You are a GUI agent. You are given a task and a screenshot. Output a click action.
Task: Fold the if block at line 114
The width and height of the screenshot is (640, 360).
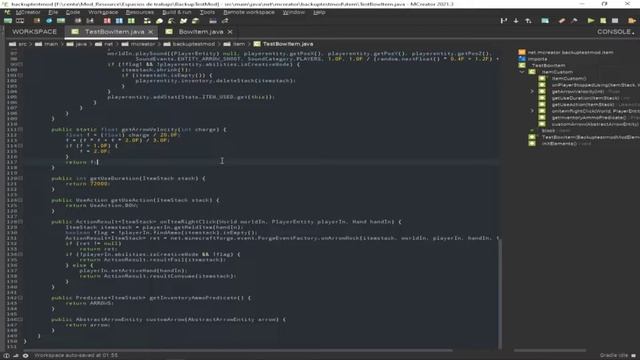point(20,146)
